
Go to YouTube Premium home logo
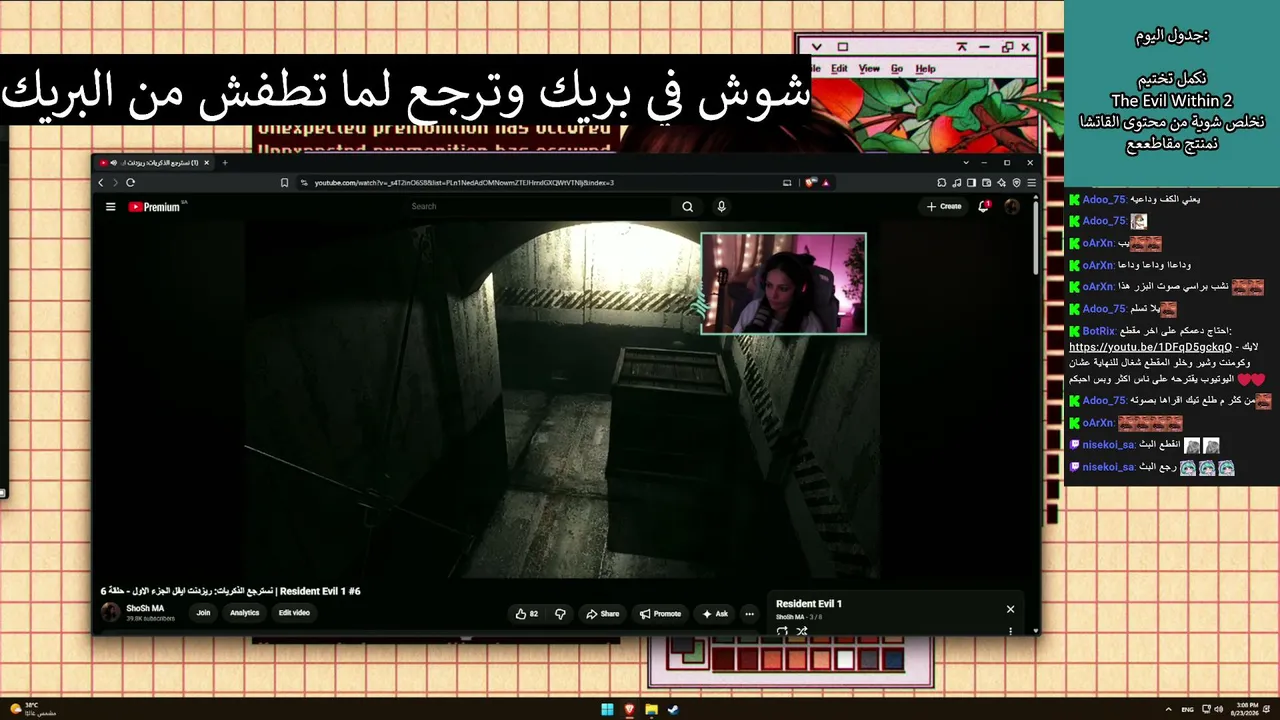coord(156,207)
